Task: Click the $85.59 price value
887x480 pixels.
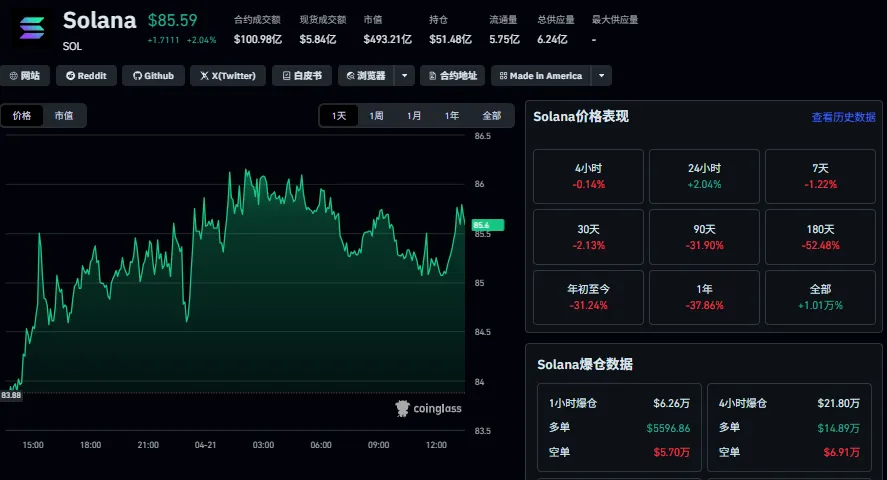Action: (x=173, y=20)
